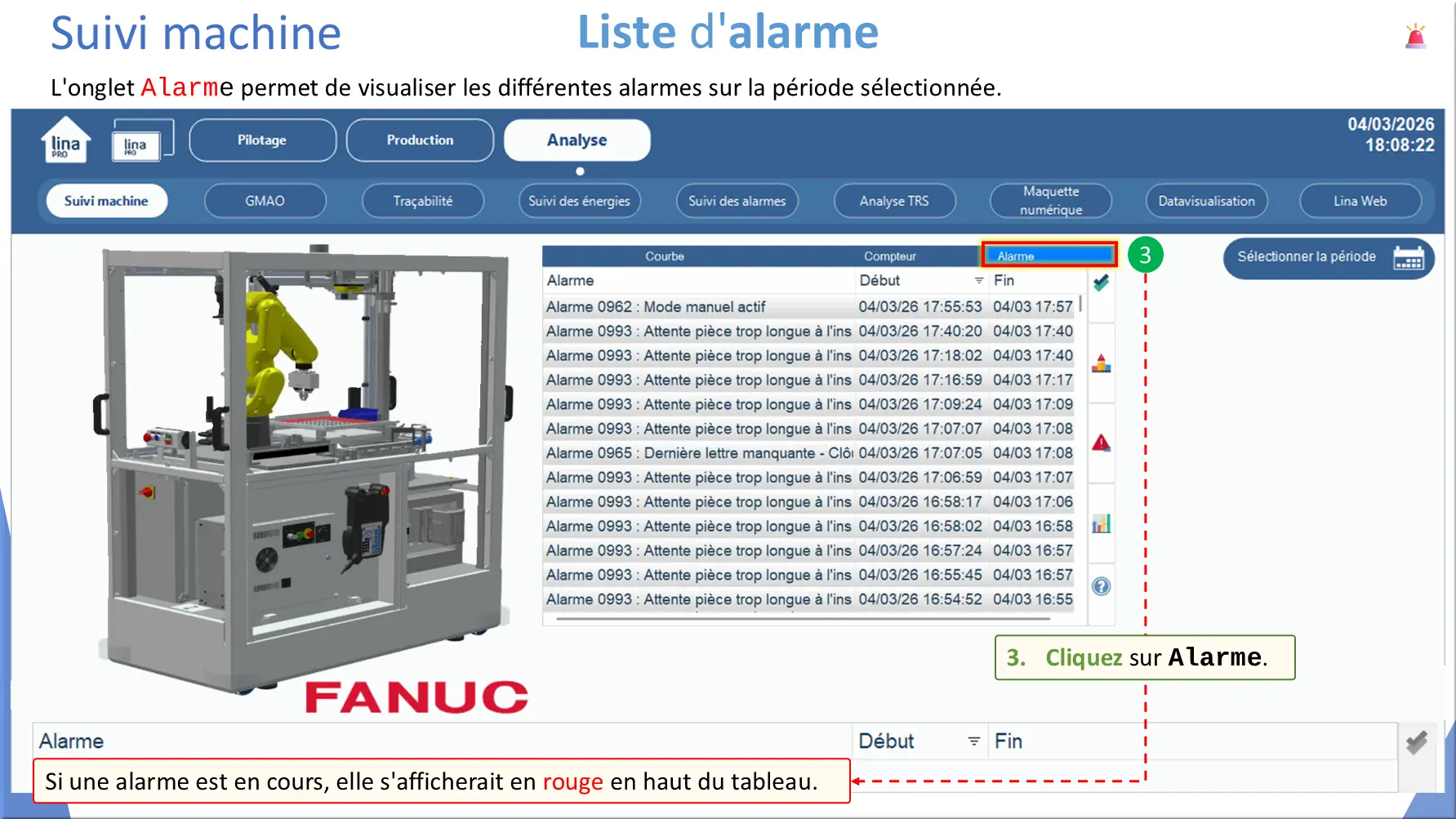Switch to the Alarme tab
This screenshot has height=819, width=1456.
(1049, 256)
